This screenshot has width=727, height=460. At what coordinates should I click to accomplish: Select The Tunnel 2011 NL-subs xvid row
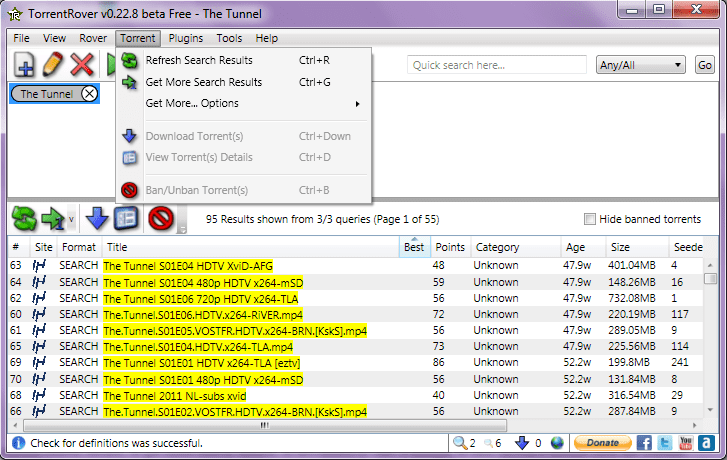click(355, 396)
